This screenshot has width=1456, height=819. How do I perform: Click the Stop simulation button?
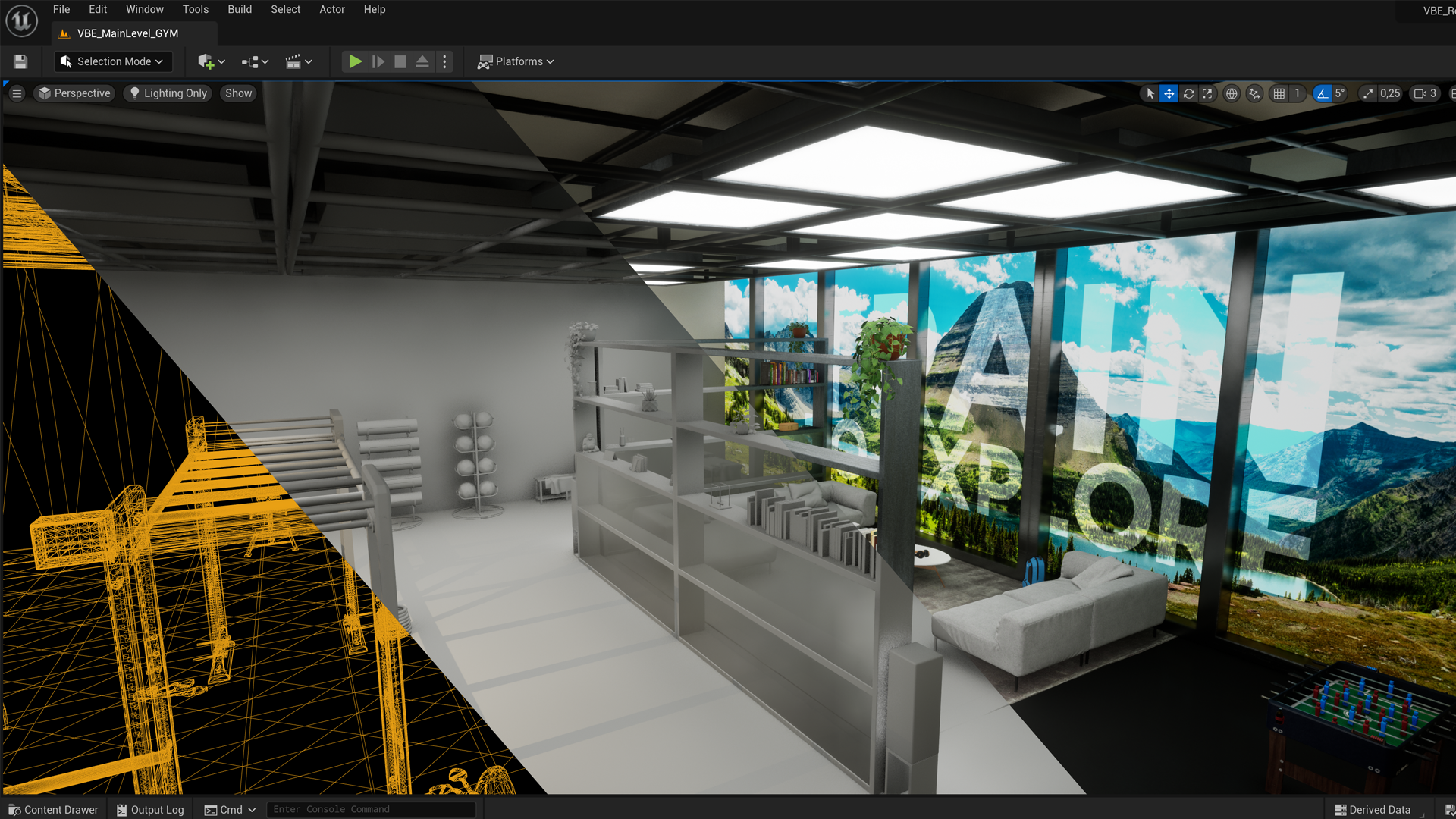coord(400,61)
